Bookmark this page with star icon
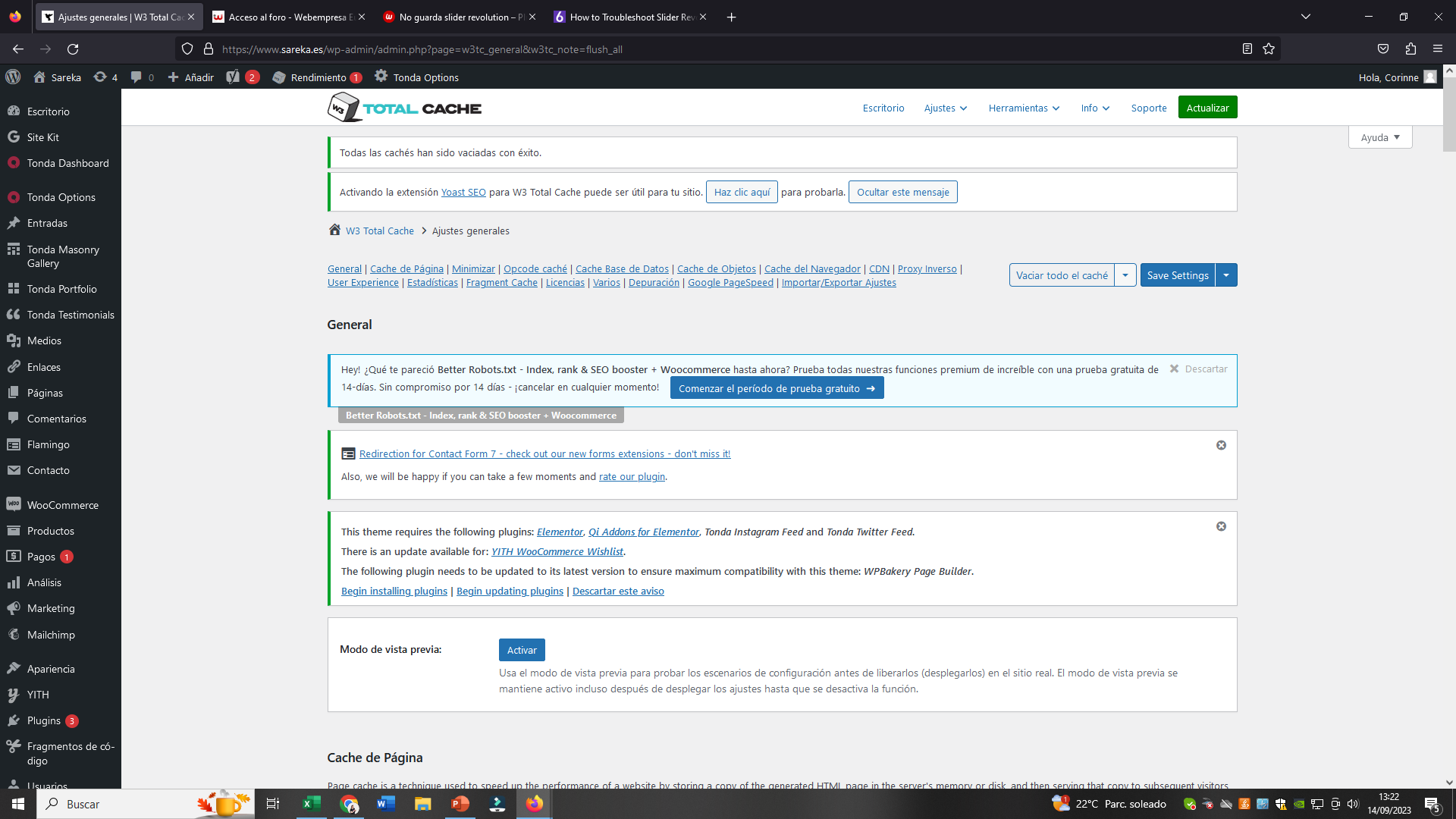Screen dimensions: 1456x819 click(1269, 49)
